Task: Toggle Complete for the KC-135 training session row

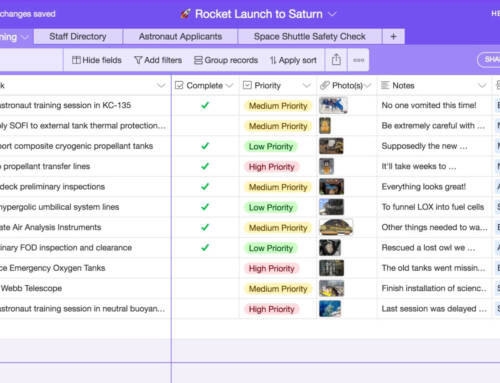Action: pos(205,105)
